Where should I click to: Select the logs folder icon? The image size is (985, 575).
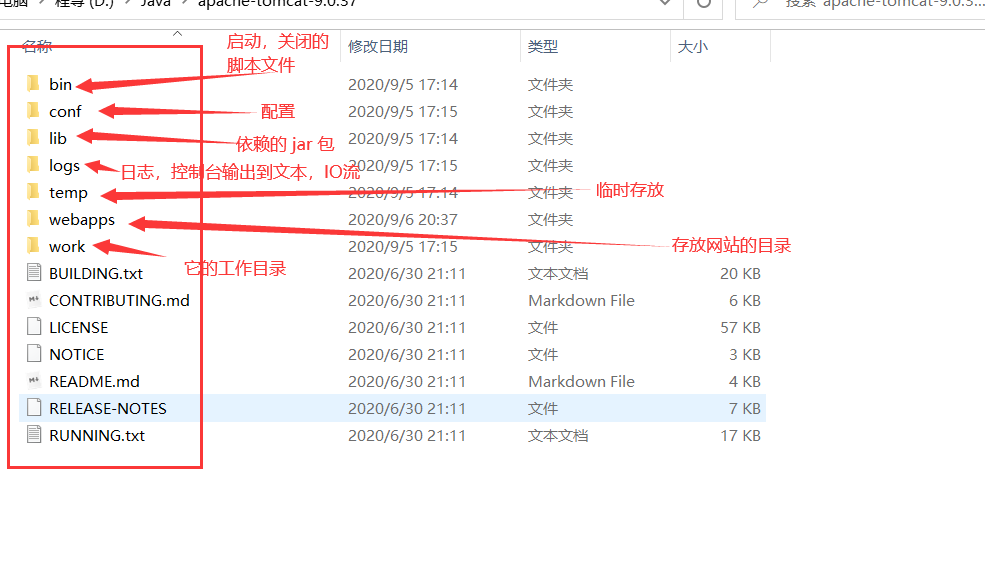point(34,165)
